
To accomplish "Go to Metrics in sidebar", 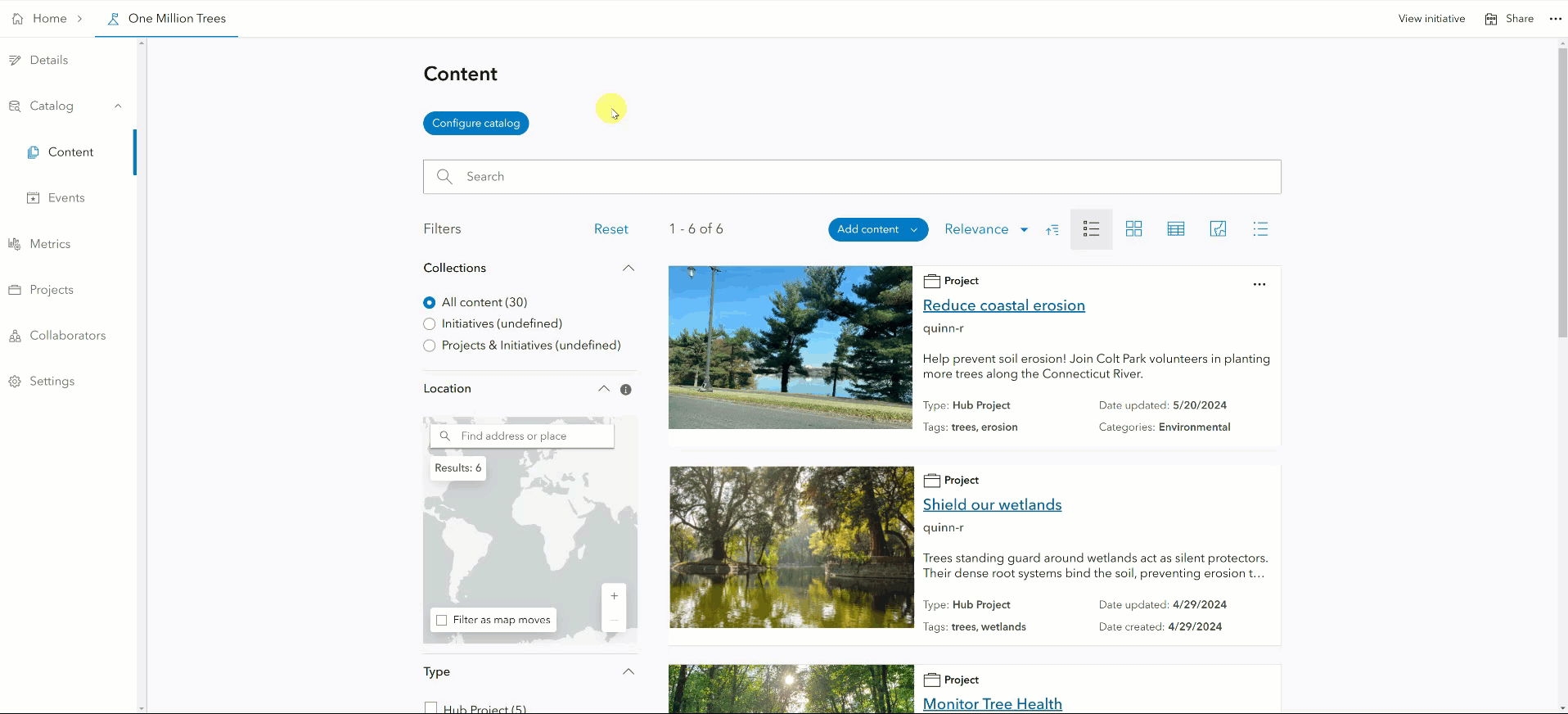I will 50,244.
